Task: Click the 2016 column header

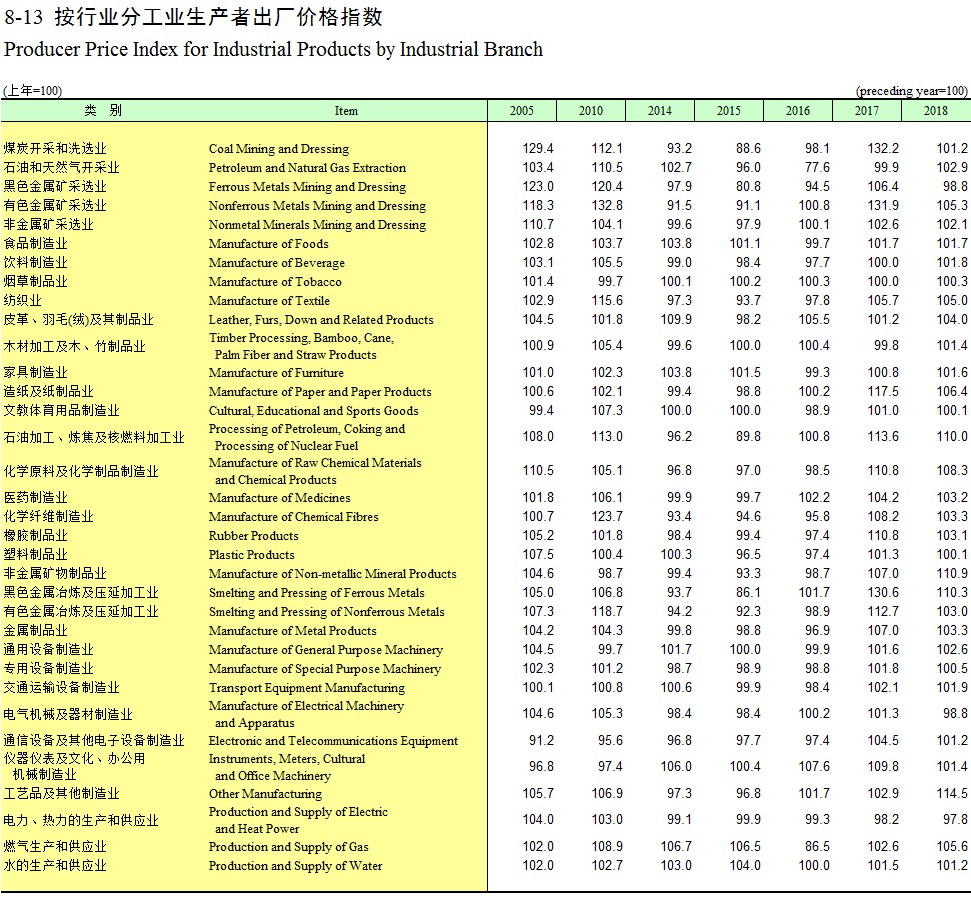Action: point(798,111)
